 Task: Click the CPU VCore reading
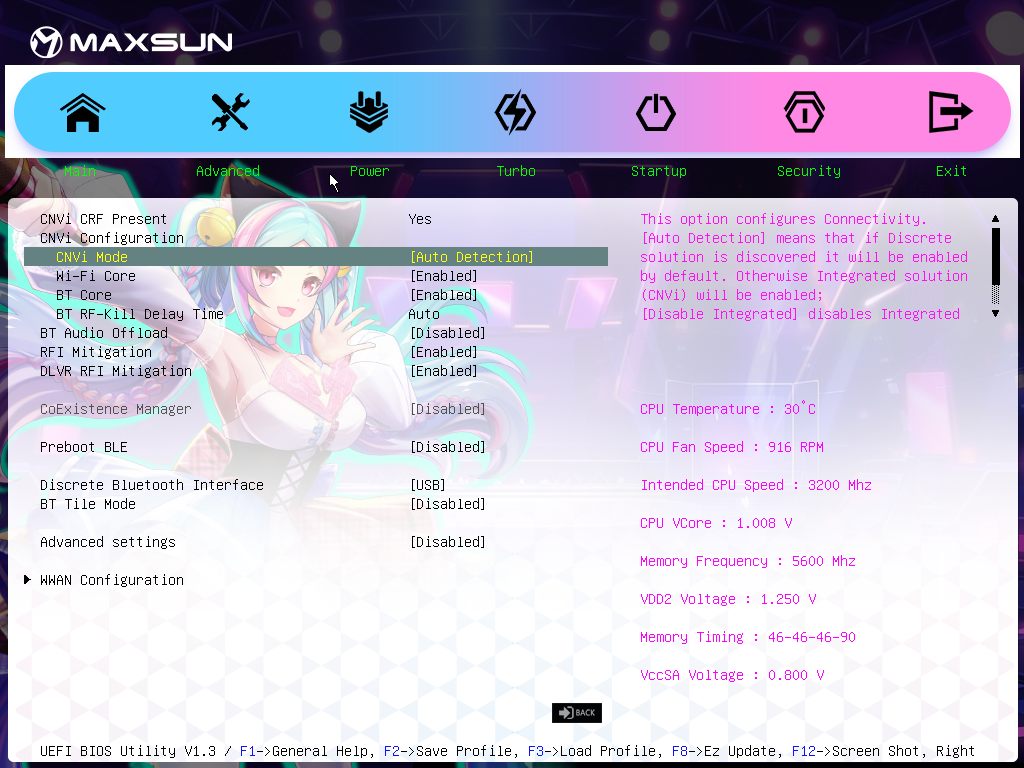coord(716,523)
